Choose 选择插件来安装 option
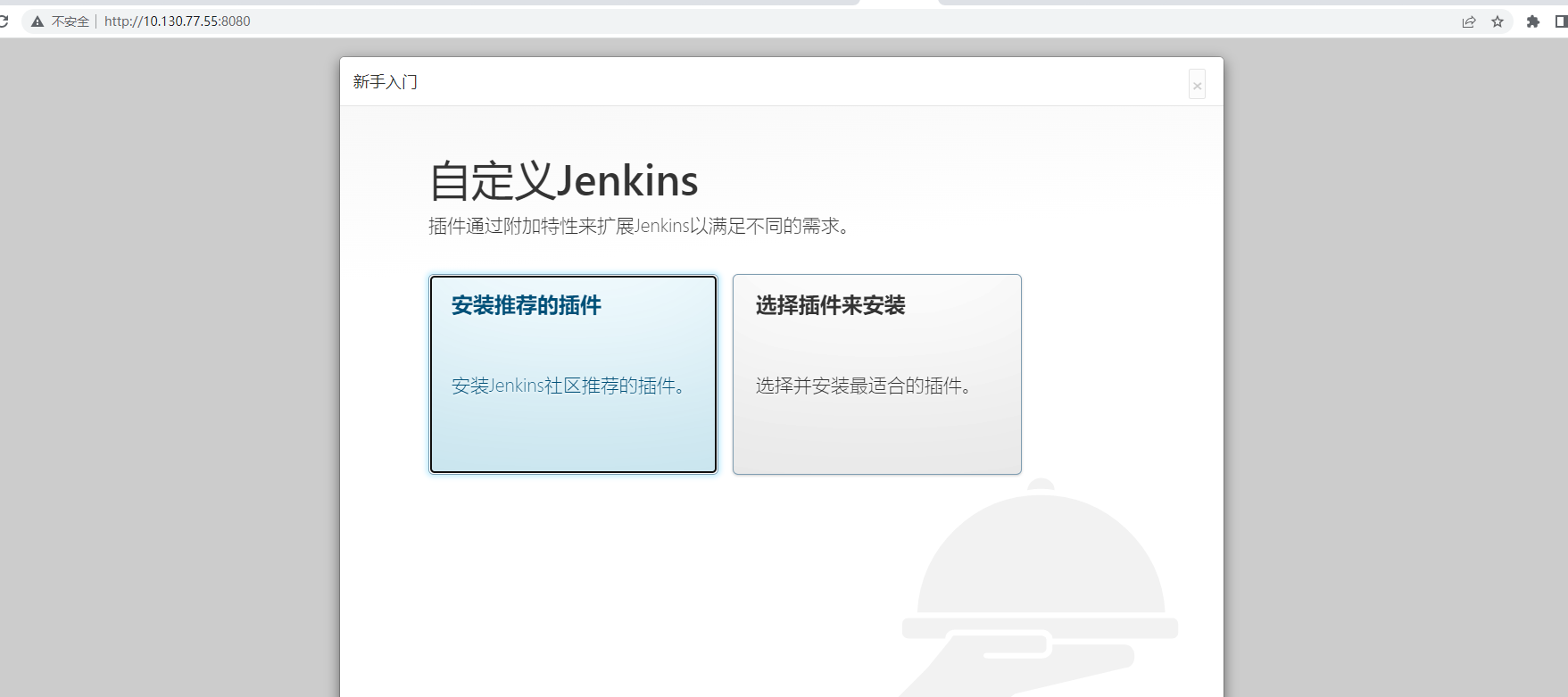The width and height of the screenshot is (1568, 697). coord(877,374)
